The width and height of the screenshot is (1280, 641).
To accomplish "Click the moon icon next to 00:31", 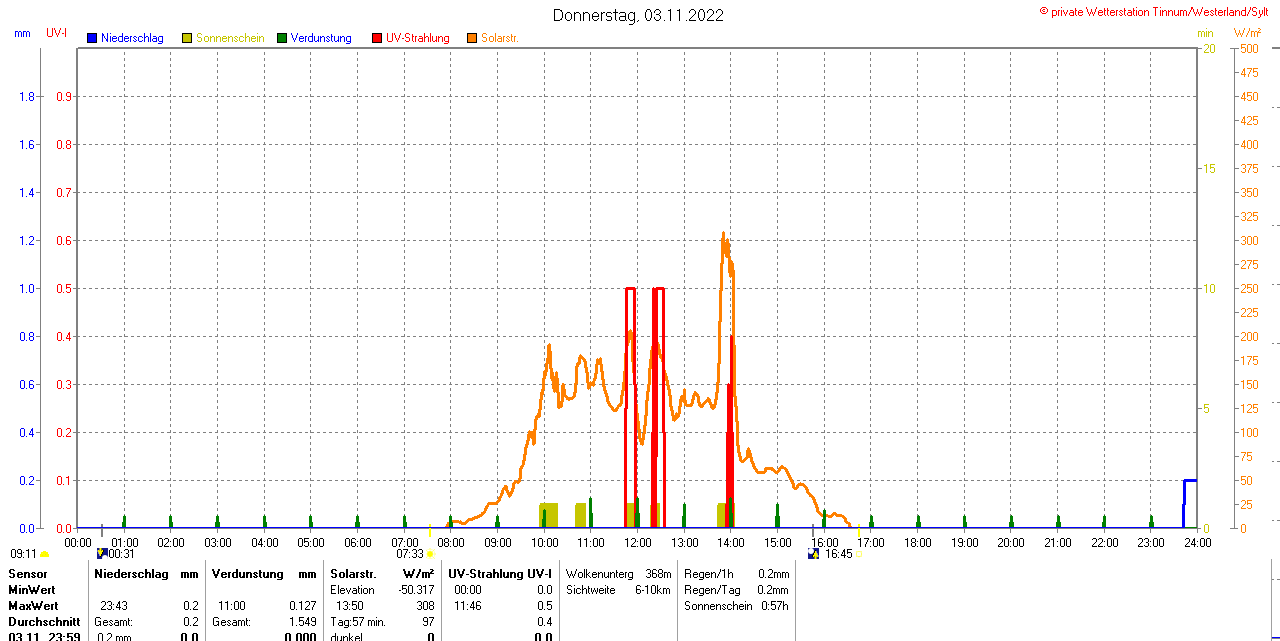I will (x=101, y=553).
